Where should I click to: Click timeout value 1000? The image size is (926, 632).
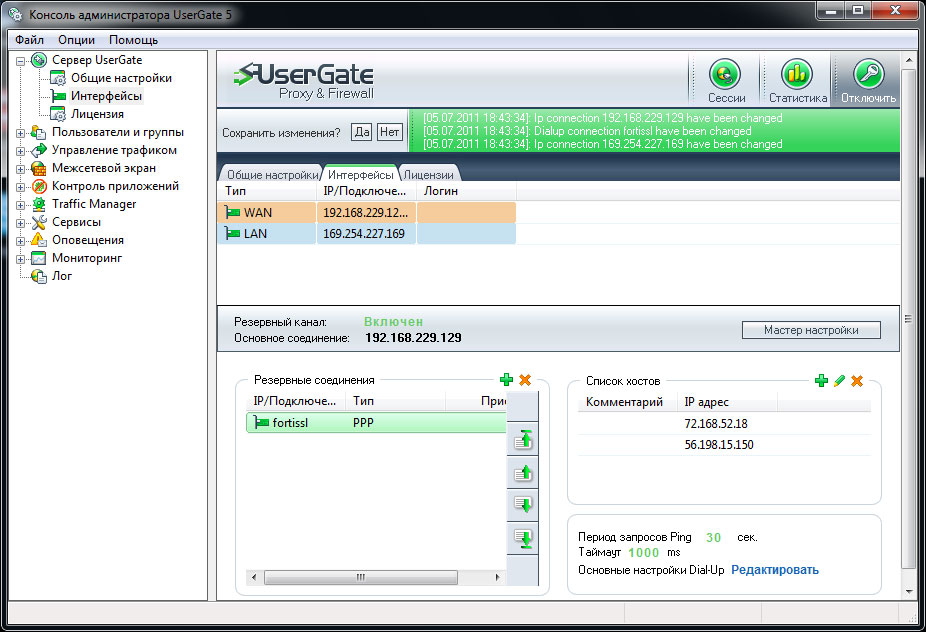tap(644, 553)
